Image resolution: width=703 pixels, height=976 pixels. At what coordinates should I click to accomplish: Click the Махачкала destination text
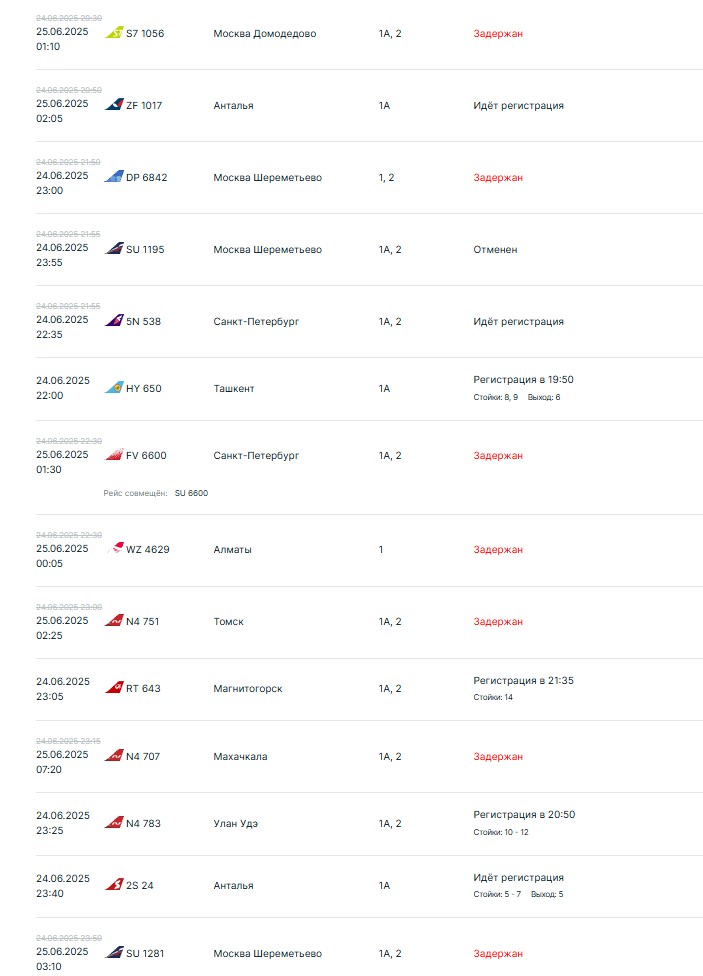(x=240, y=756)
